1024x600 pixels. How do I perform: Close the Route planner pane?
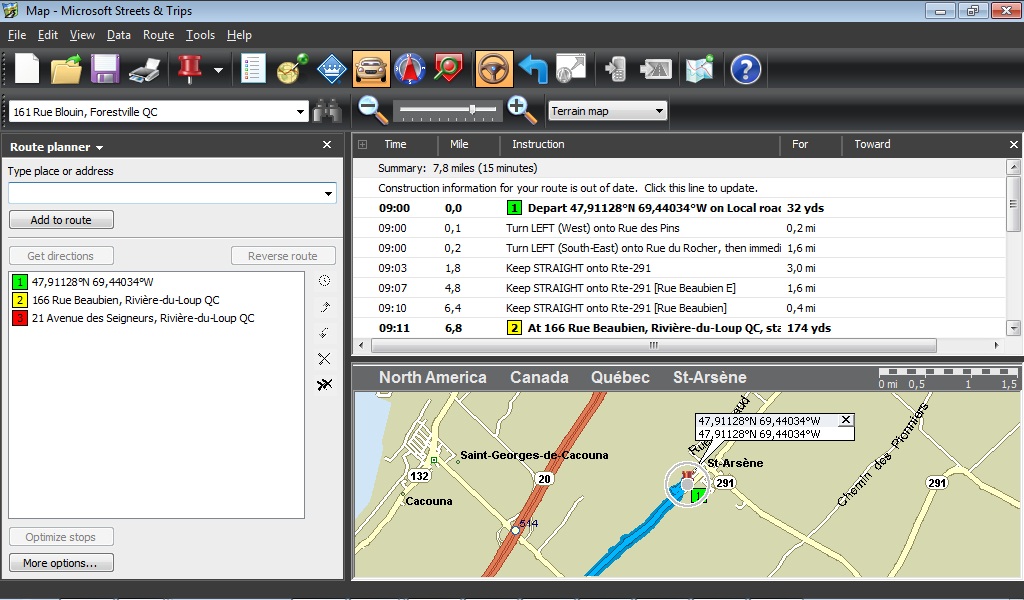click(x=327, y=145)
